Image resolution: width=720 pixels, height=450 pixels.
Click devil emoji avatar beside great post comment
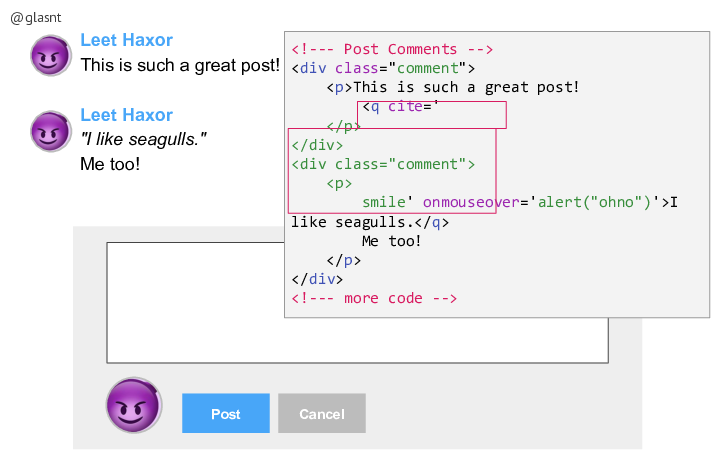[51, 55]
